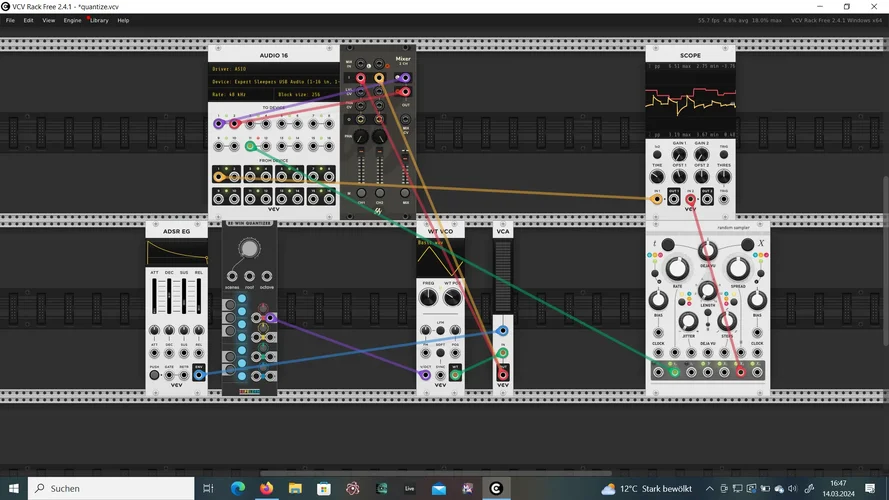
Task: Click the ADSR EG GATE input jack
Action: tap(169, 375)
